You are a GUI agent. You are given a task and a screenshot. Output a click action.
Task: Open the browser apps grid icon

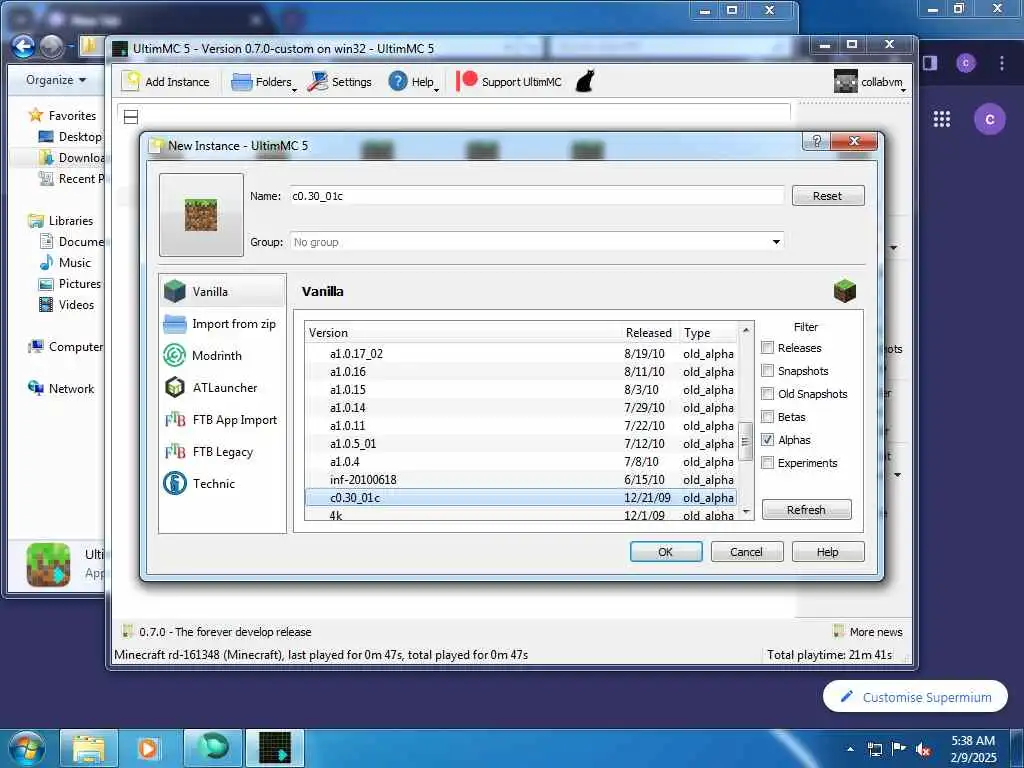click(x=942, y=119)
